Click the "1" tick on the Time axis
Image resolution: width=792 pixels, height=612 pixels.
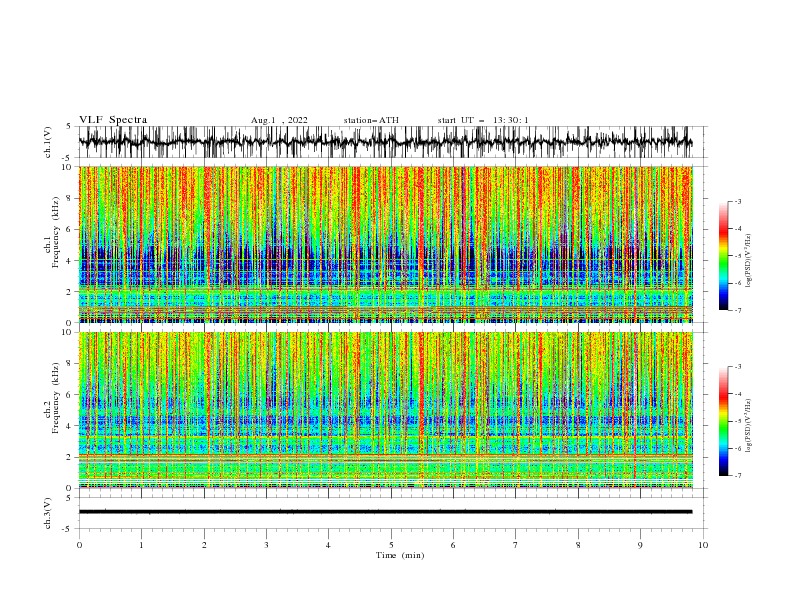pyautogui.click(x=141, y=545)
